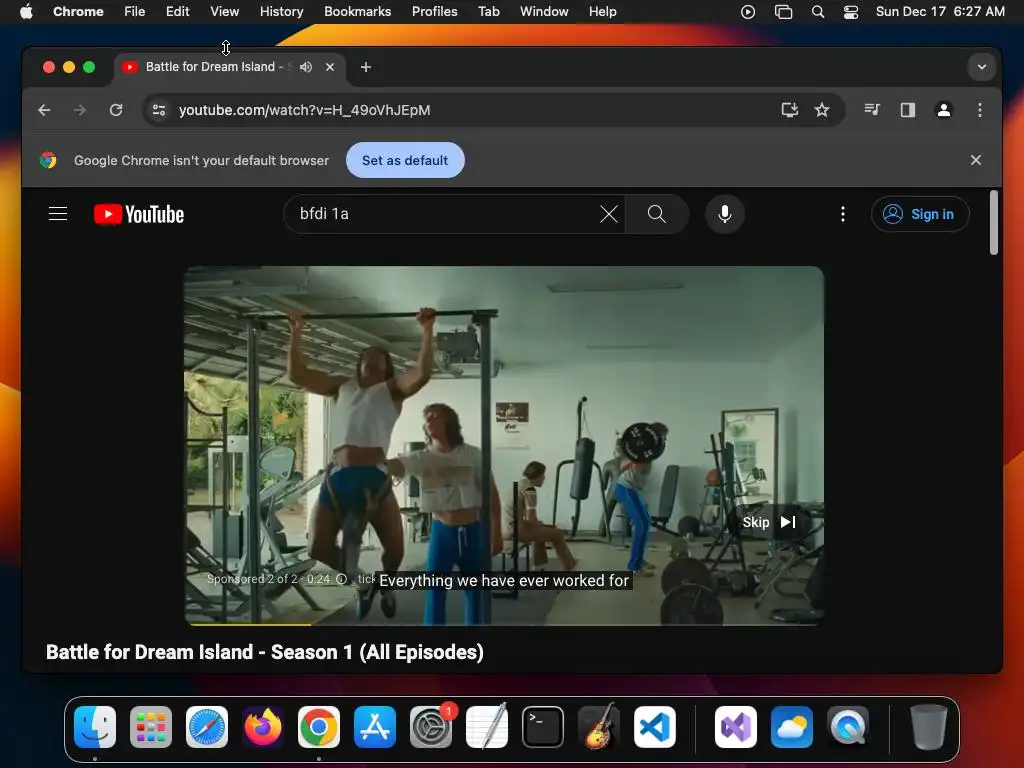1024x768 pixels.
Task: Open the Profiles menu
Action: tap(434, 11)
